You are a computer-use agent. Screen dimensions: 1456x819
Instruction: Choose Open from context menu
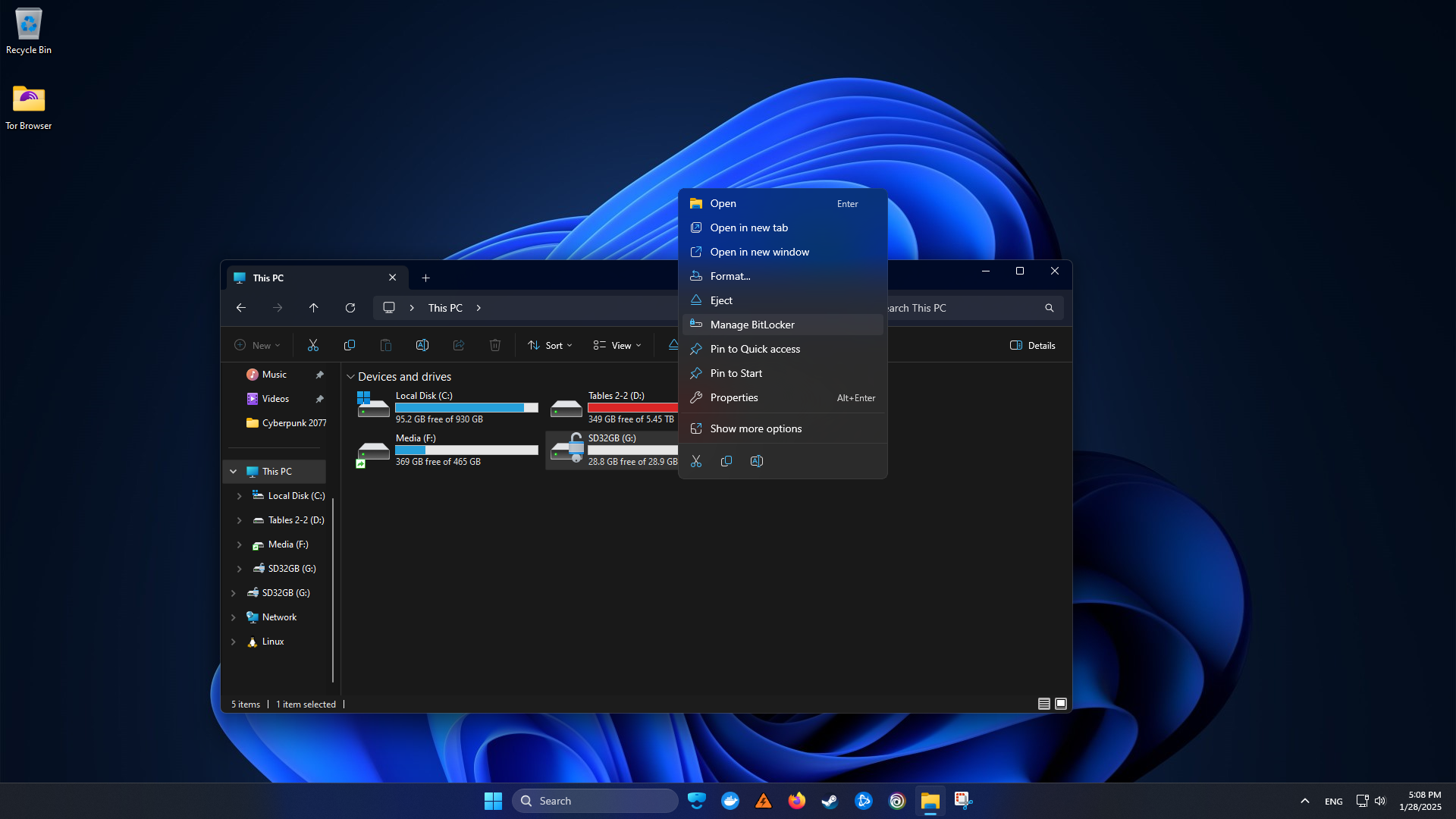[783, 203]
